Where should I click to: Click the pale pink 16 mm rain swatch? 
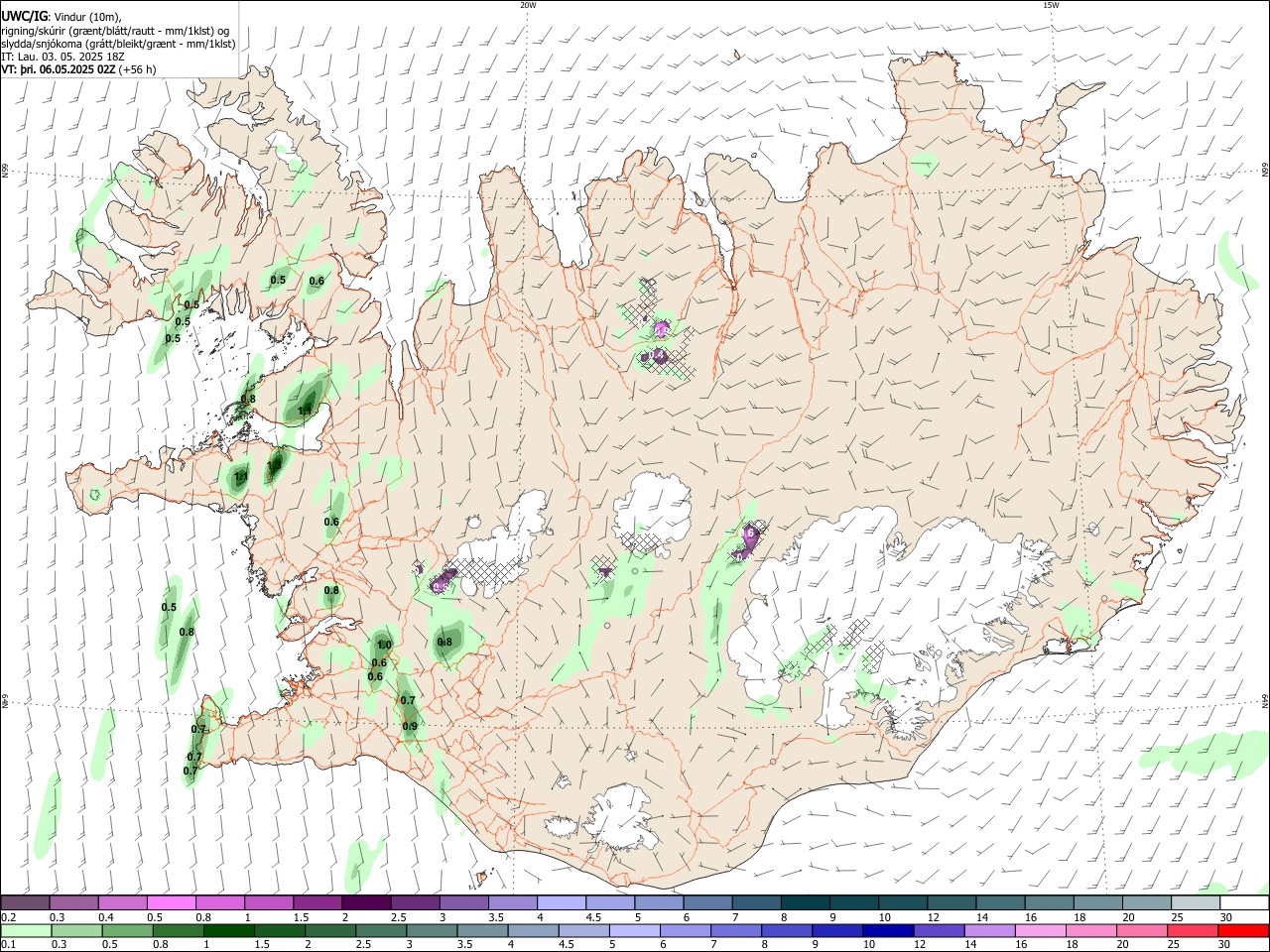(x=1040, y=931)
